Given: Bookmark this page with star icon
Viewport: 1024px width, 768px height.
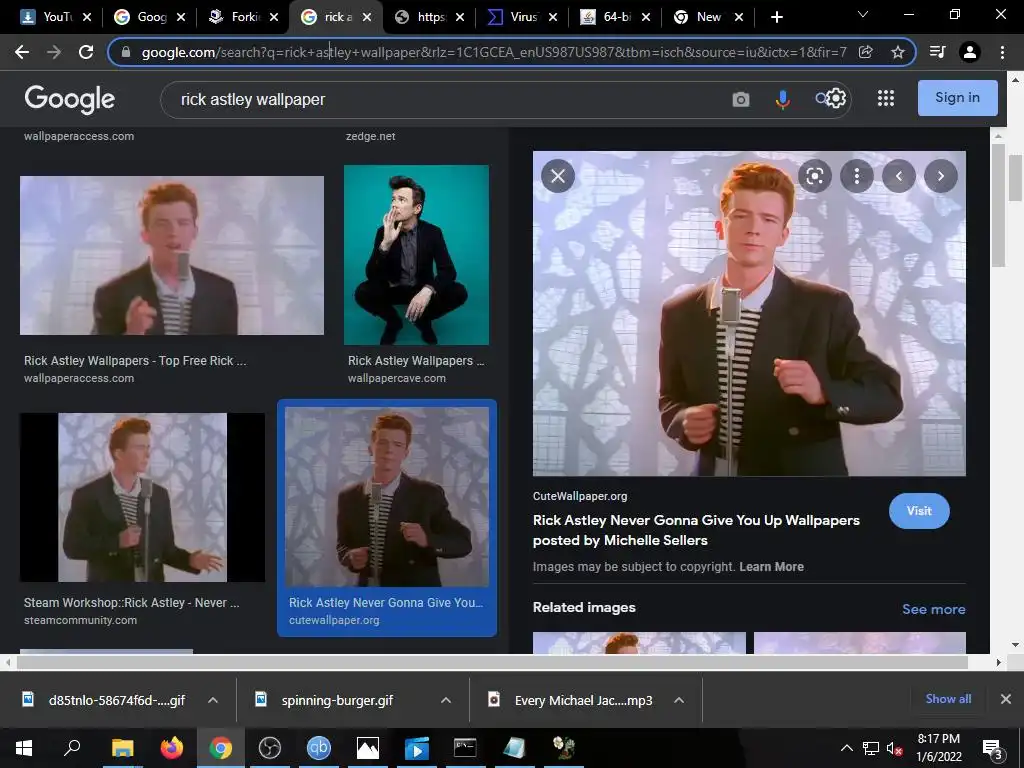Looking at the screenshot, I should tap(898, 52).
